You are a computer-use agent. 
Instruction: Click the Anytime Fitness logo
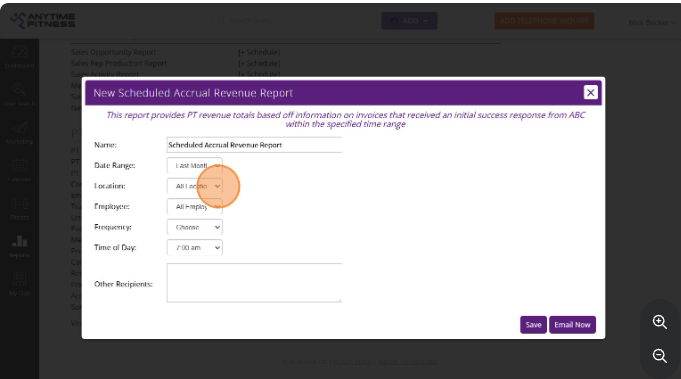pyautogui.click(x=43, y=20)
